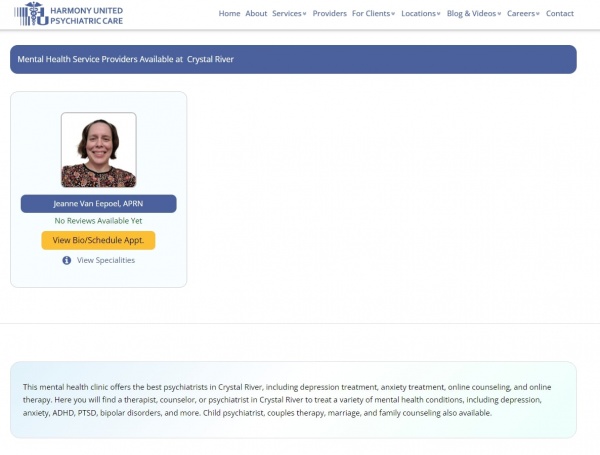Click the No Reviews Available Yet text
This screenshot has width=600, height=455.
(98, 221)
